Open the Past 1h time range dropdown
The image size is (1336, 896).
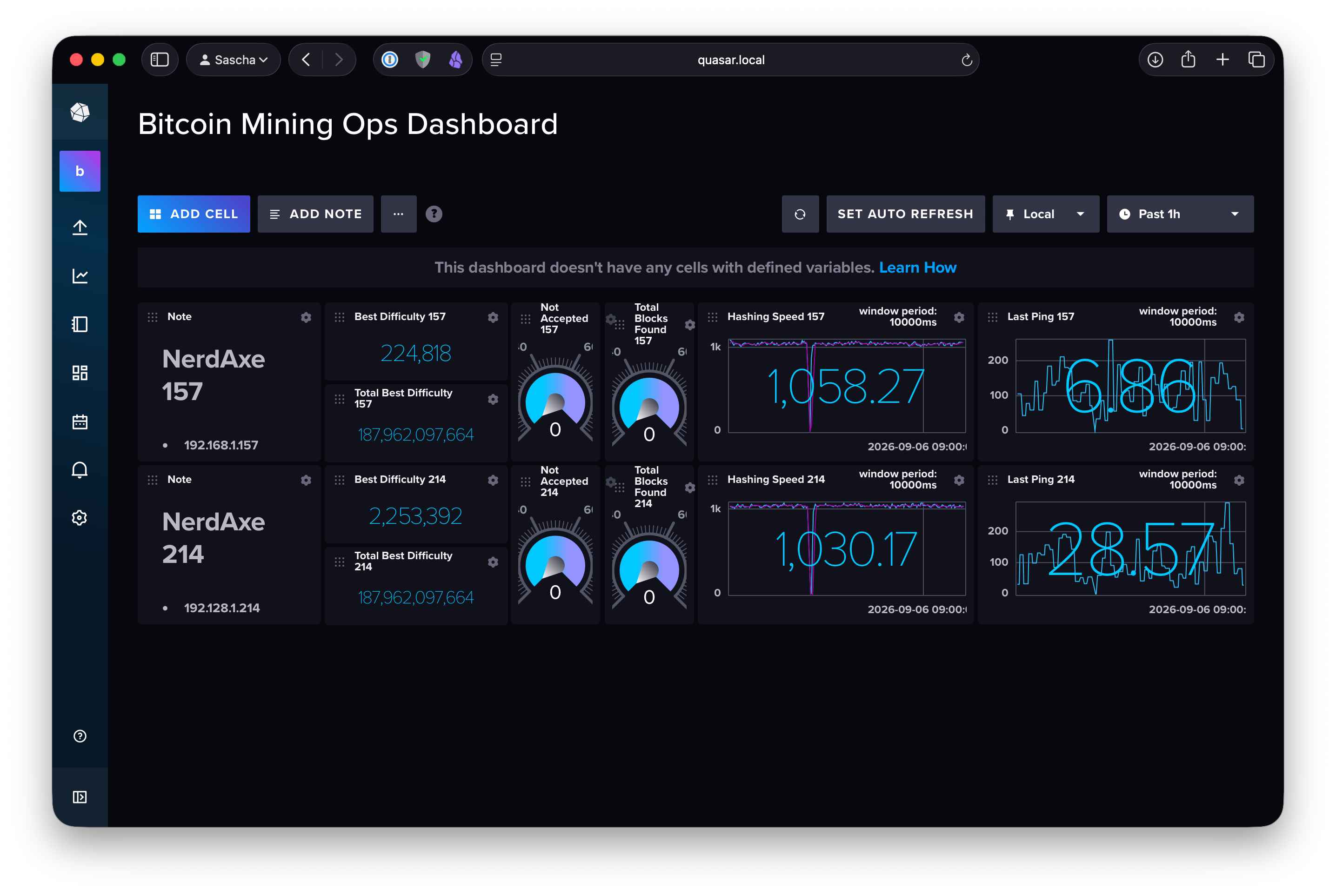(x=1180, y=214)
